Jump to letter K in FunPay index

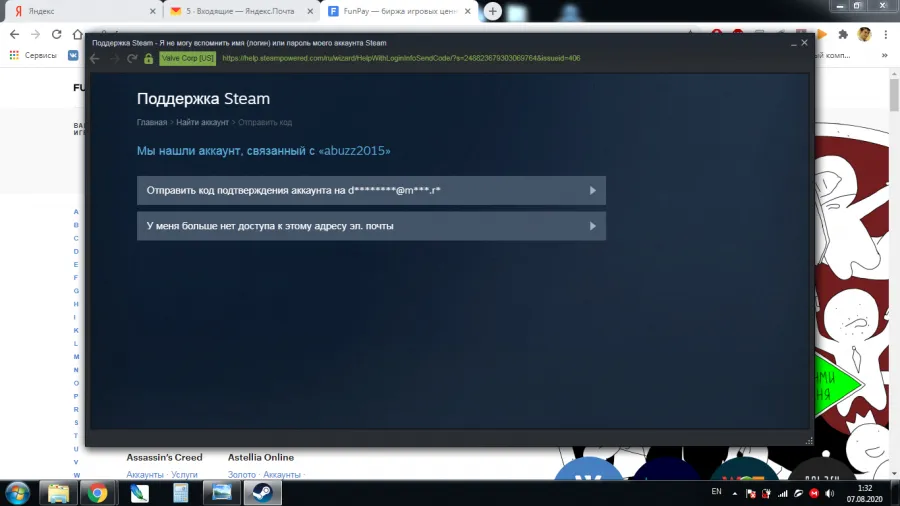[x=76, y=330]
